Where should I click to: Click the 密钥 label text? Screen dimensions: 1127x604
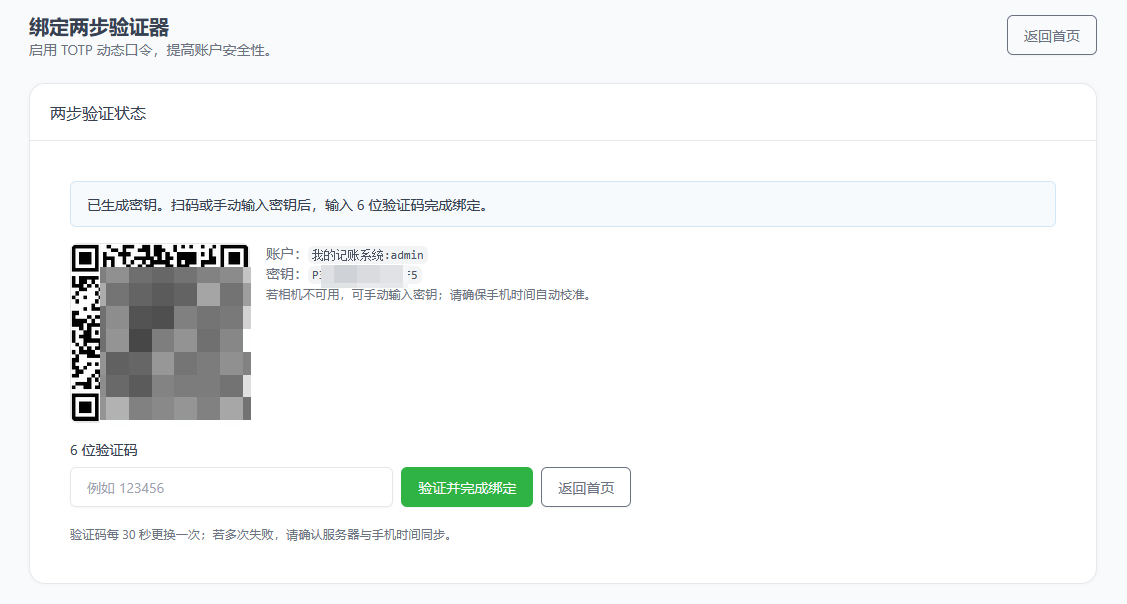click(x=282, y=275)
